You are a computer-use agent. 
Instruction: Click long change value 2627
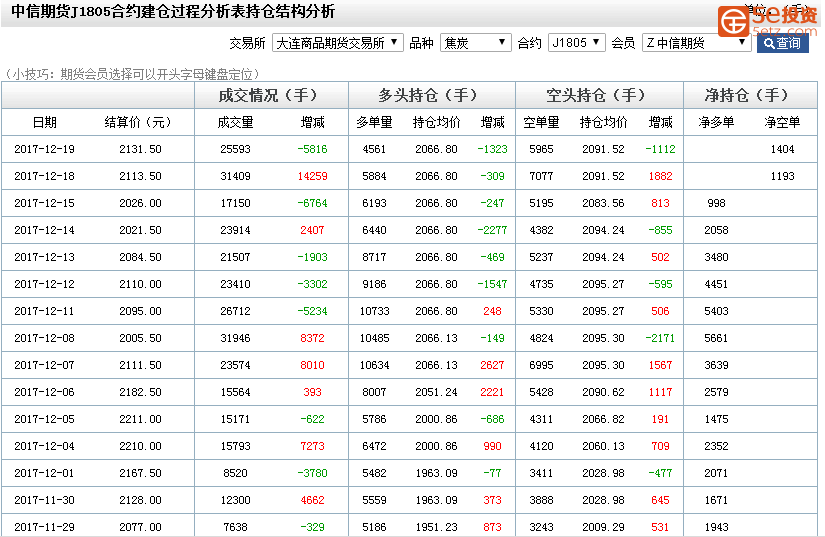(x=492, y=365)
